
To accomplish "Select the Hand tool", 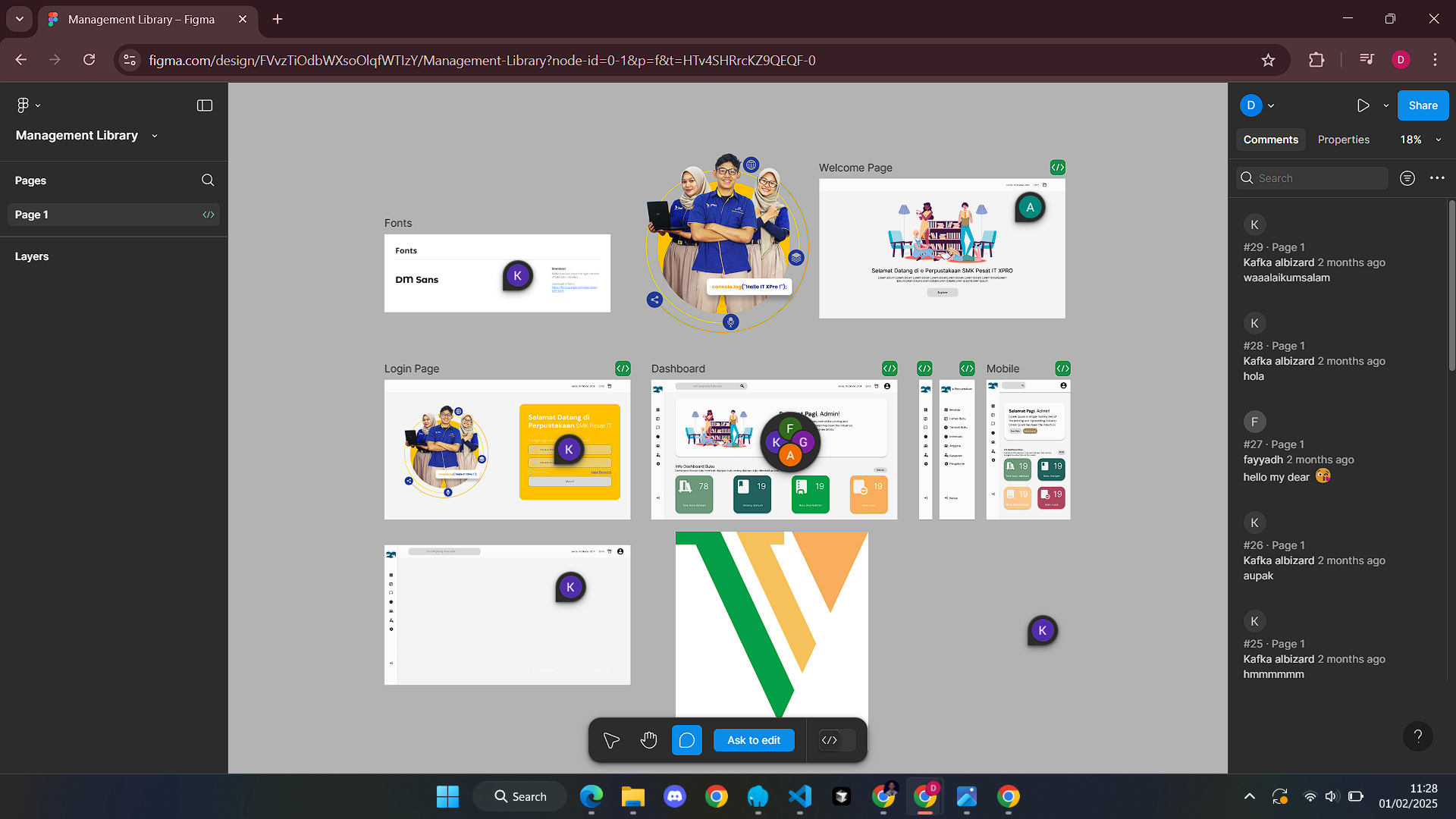I will click(648, 740).
